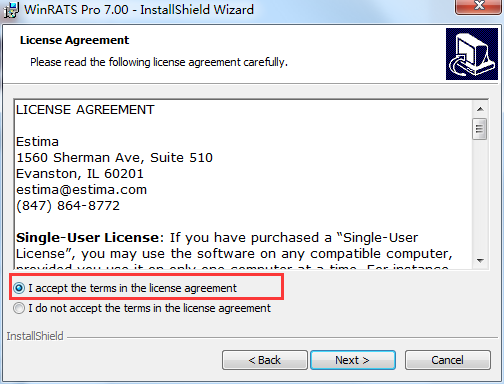Click the scrollbar thumb in the license box
This screenshot has height=384, width=504.
click(480, 129)
